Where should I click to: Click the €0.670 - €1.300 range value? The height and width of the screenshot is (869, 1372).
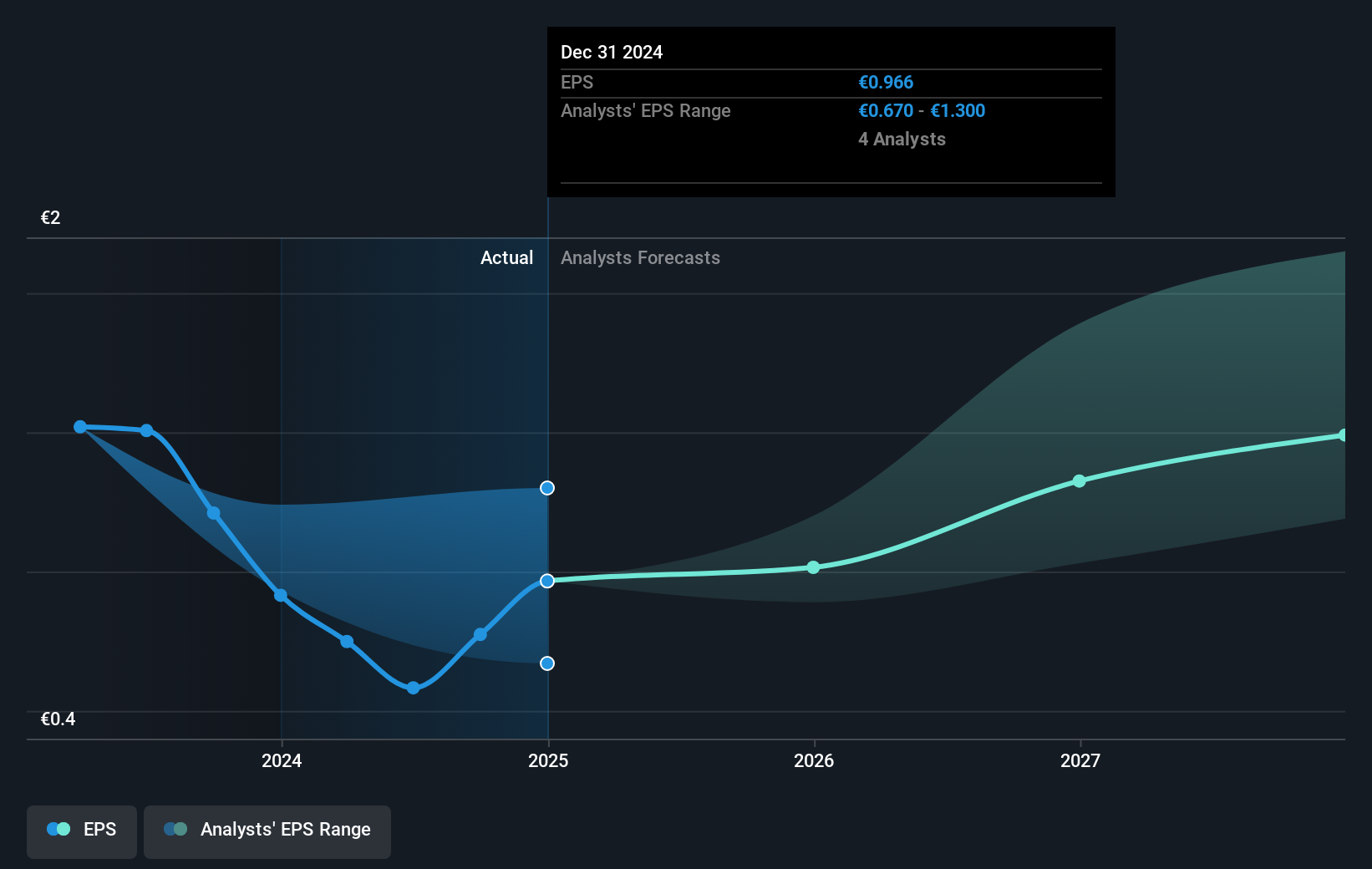[922, 111]
